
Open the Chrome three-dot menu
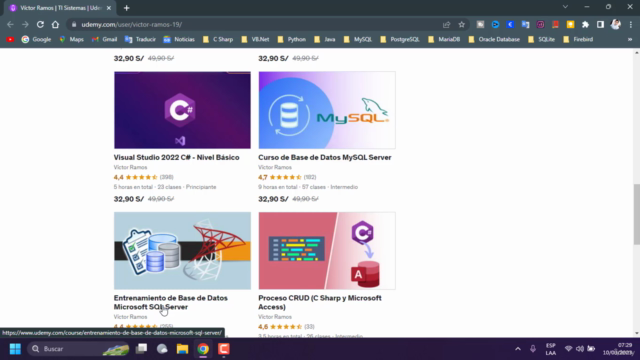[x=631, y=24]
